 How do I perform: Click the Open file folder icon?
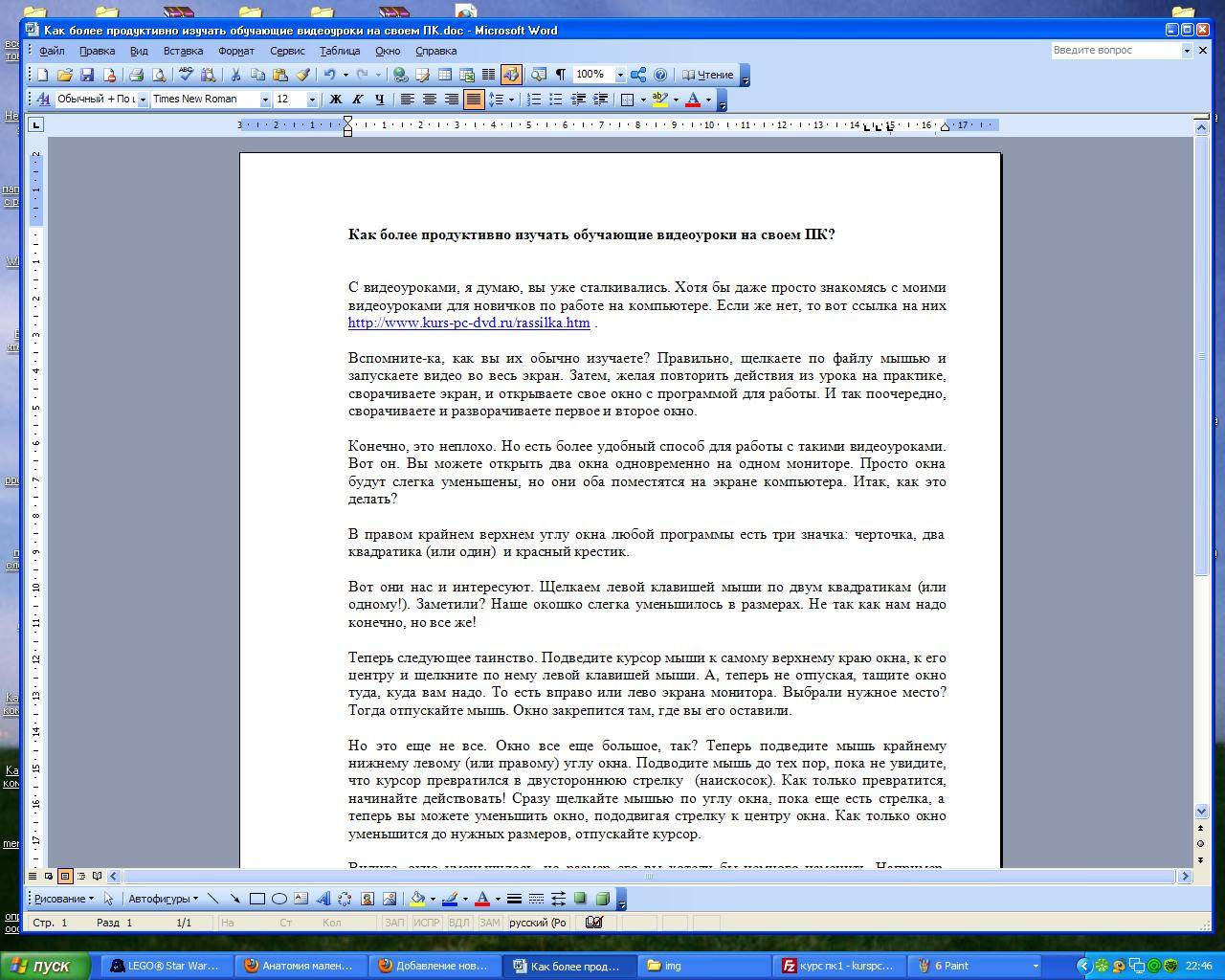(64, 75)
